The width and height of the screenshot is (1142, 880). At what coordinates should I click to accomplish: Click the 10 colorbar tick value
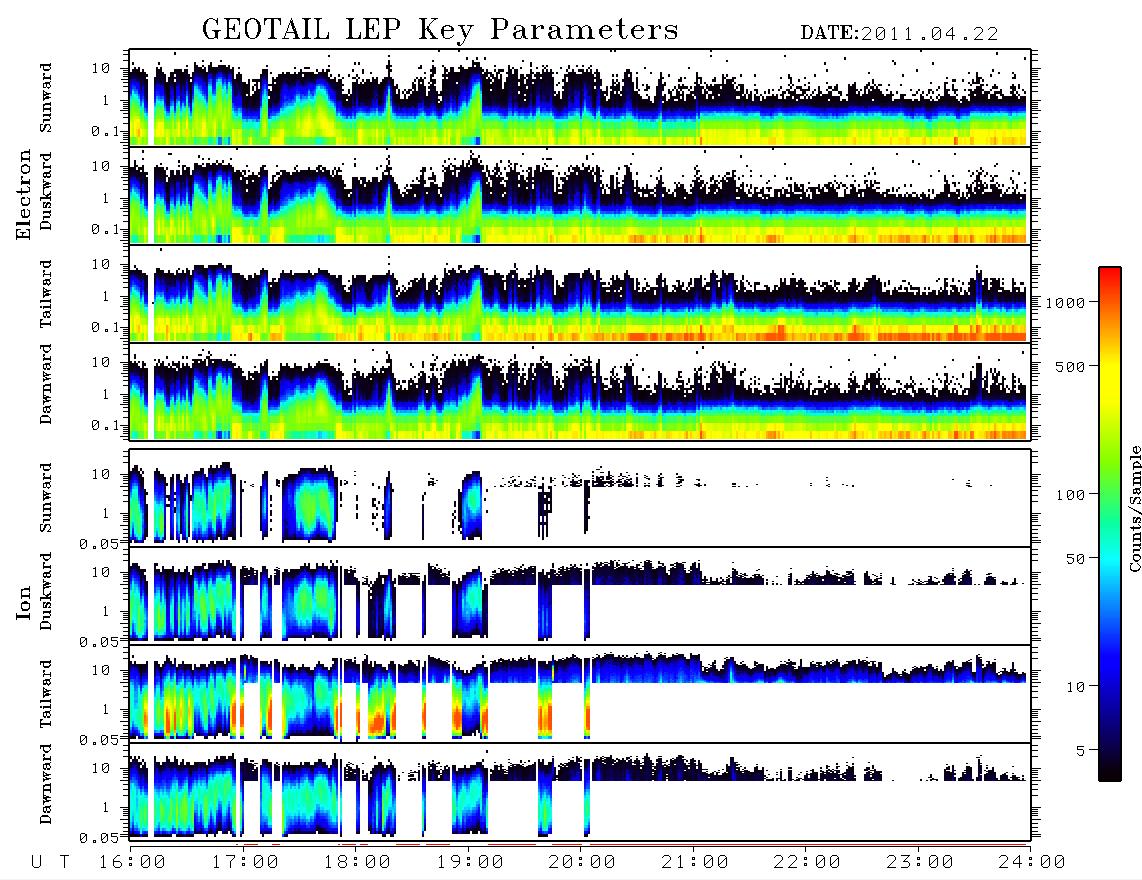1075,686
